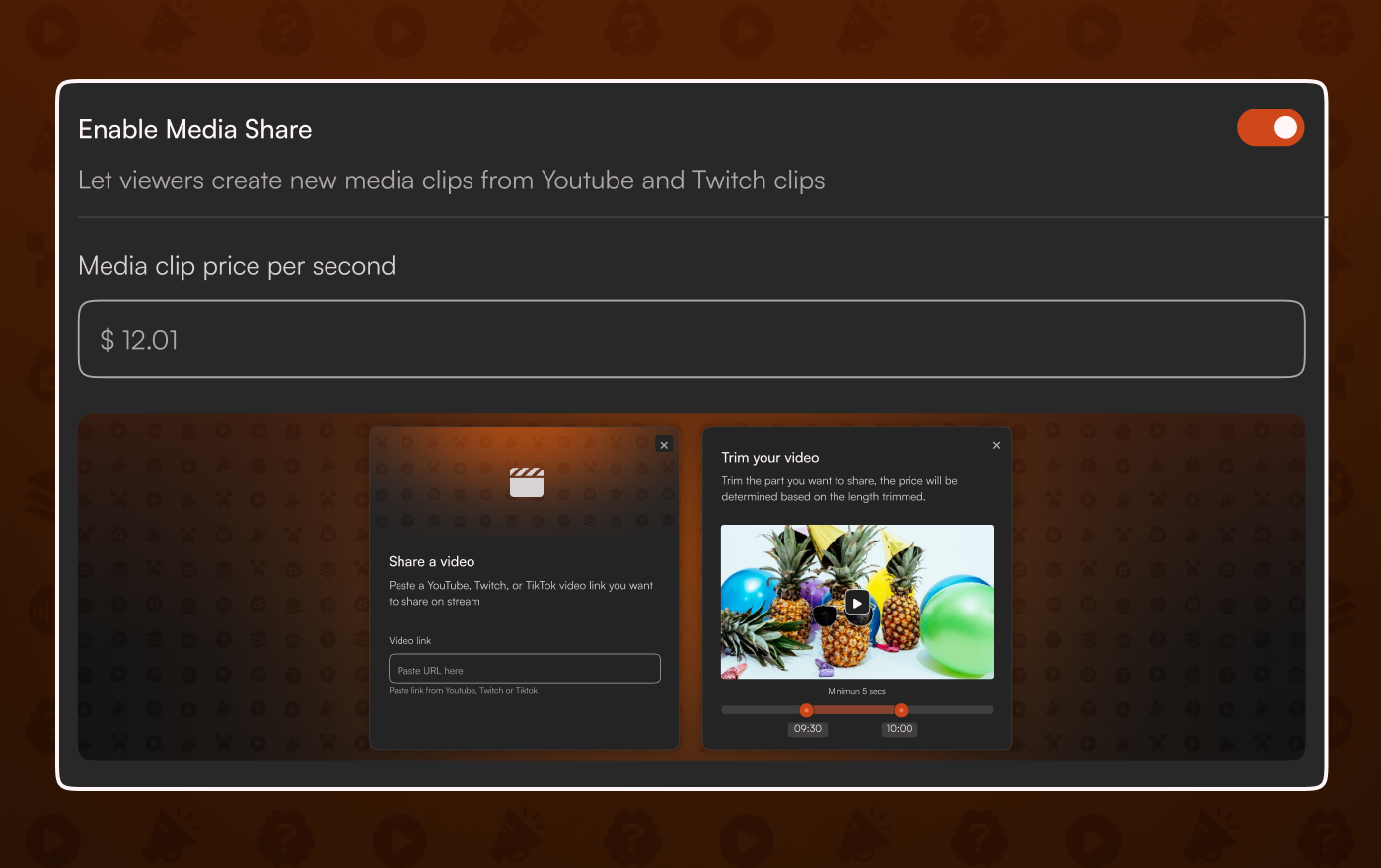Click the trim end handle on the slider
The width and height of the screenshot is (1381, 868).
point(901,710)
